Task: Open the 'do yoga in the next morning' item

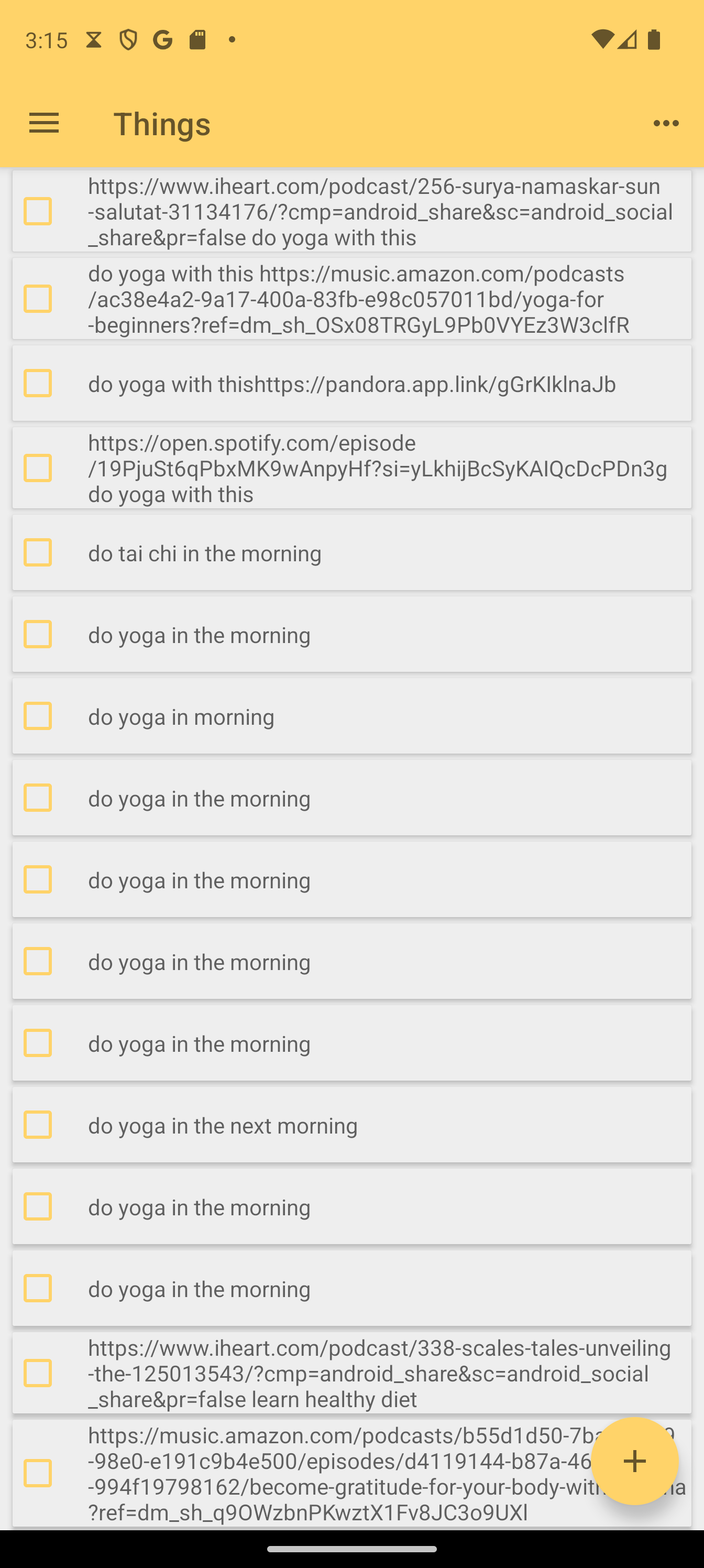Action: click(x=351, y=1125)
